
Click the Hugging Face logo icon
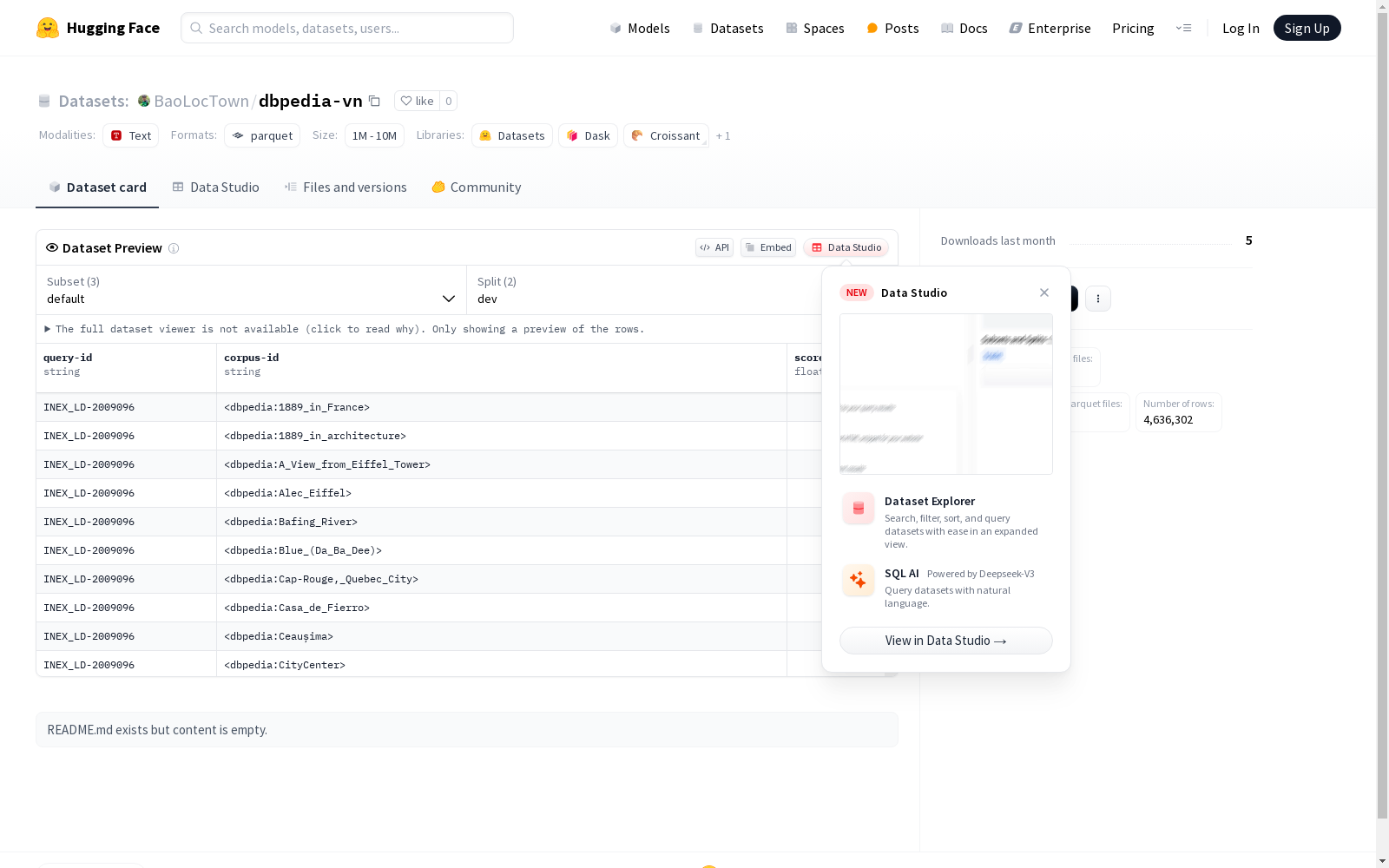click(48, 28)
